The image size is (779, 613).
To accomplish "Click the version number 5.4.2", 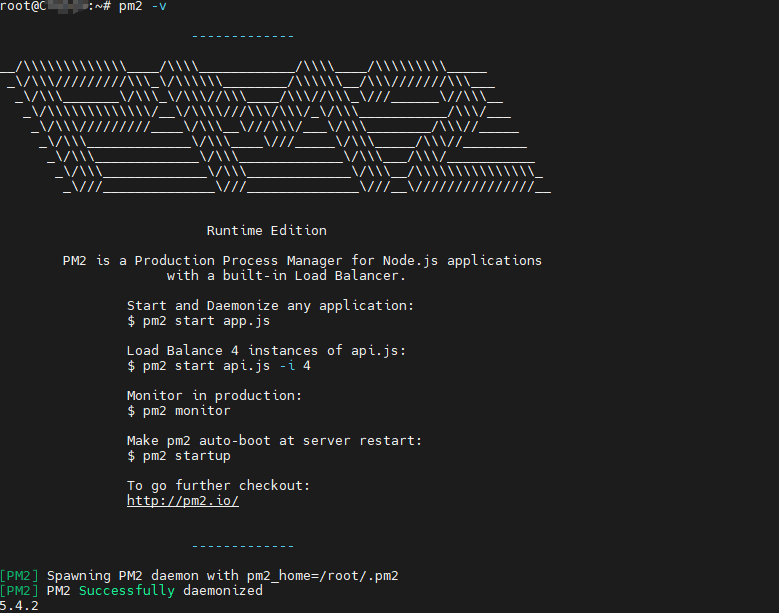I will (19, 606).
